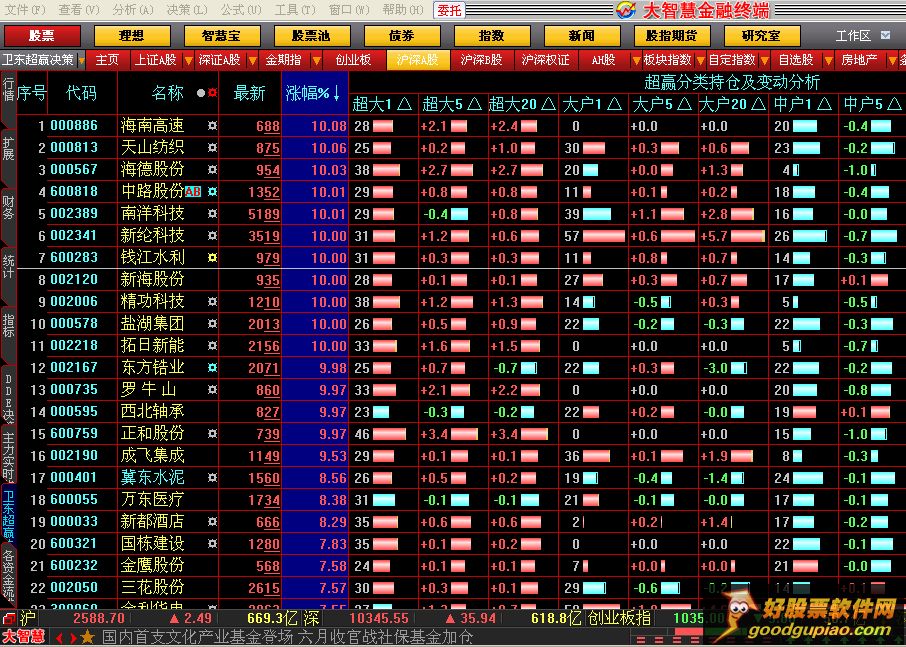This screenshot has height=647, width=906.
Task: Sort by 涨幅% column header
Action: (x=315, y=93)
